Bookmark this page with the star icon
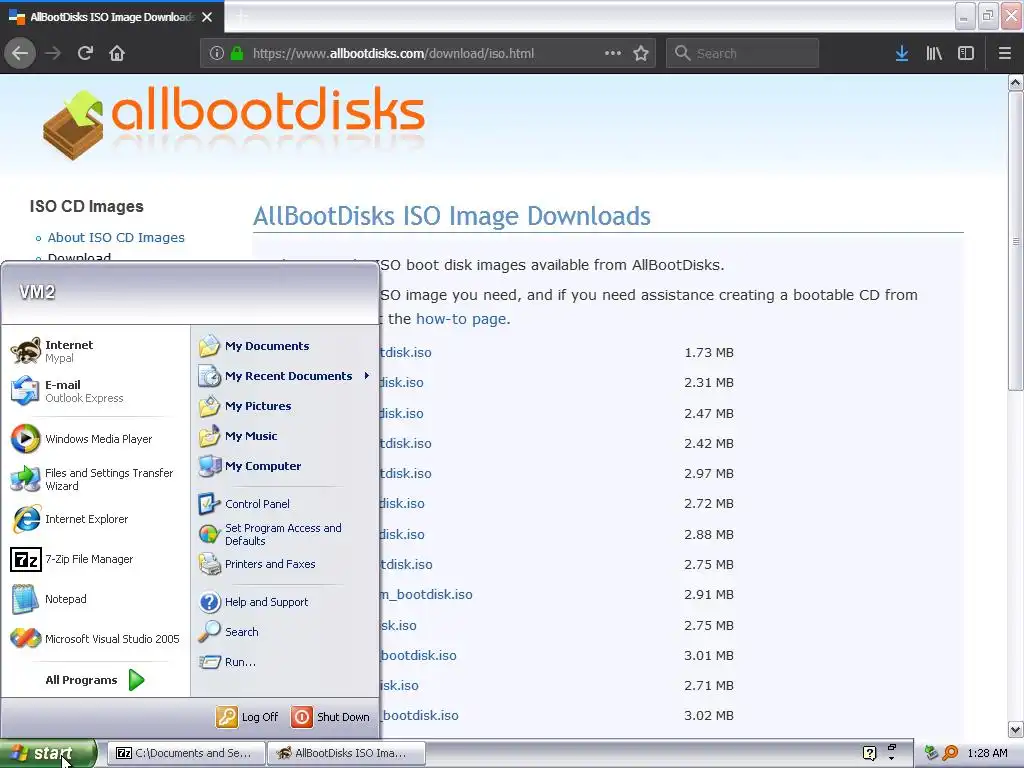This screenshot has width=1024, height=768. pos(641,54)
